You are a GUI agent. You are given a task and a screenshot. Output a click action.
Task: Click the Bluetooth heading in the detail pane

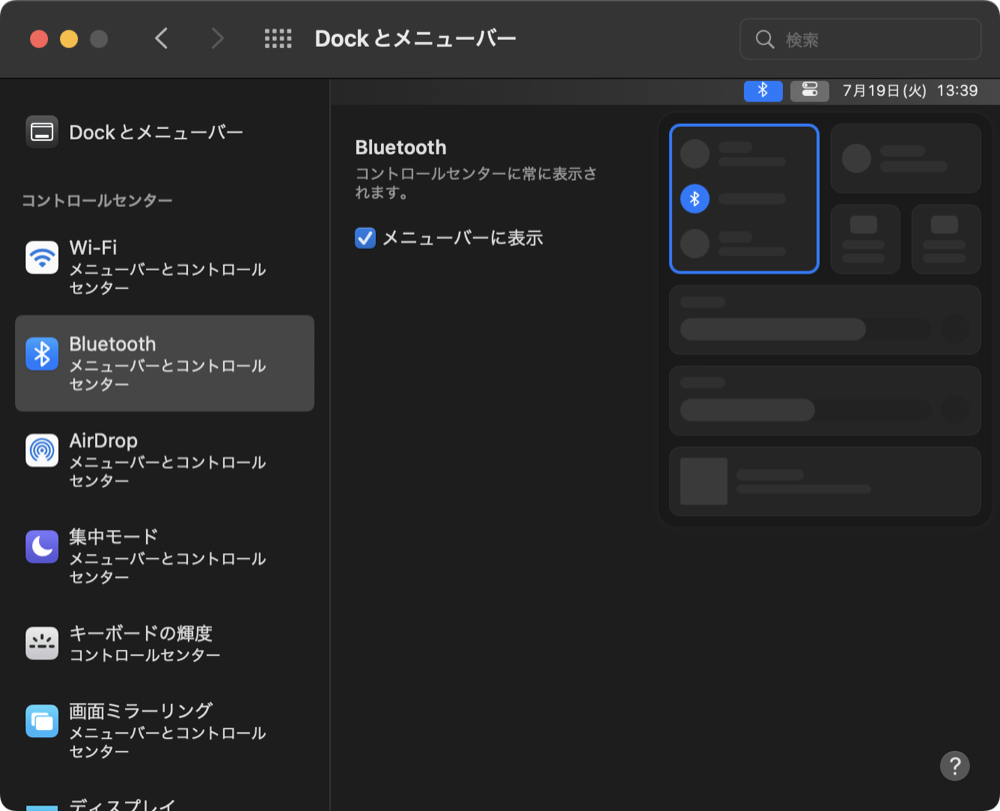[x=401, y=147]
